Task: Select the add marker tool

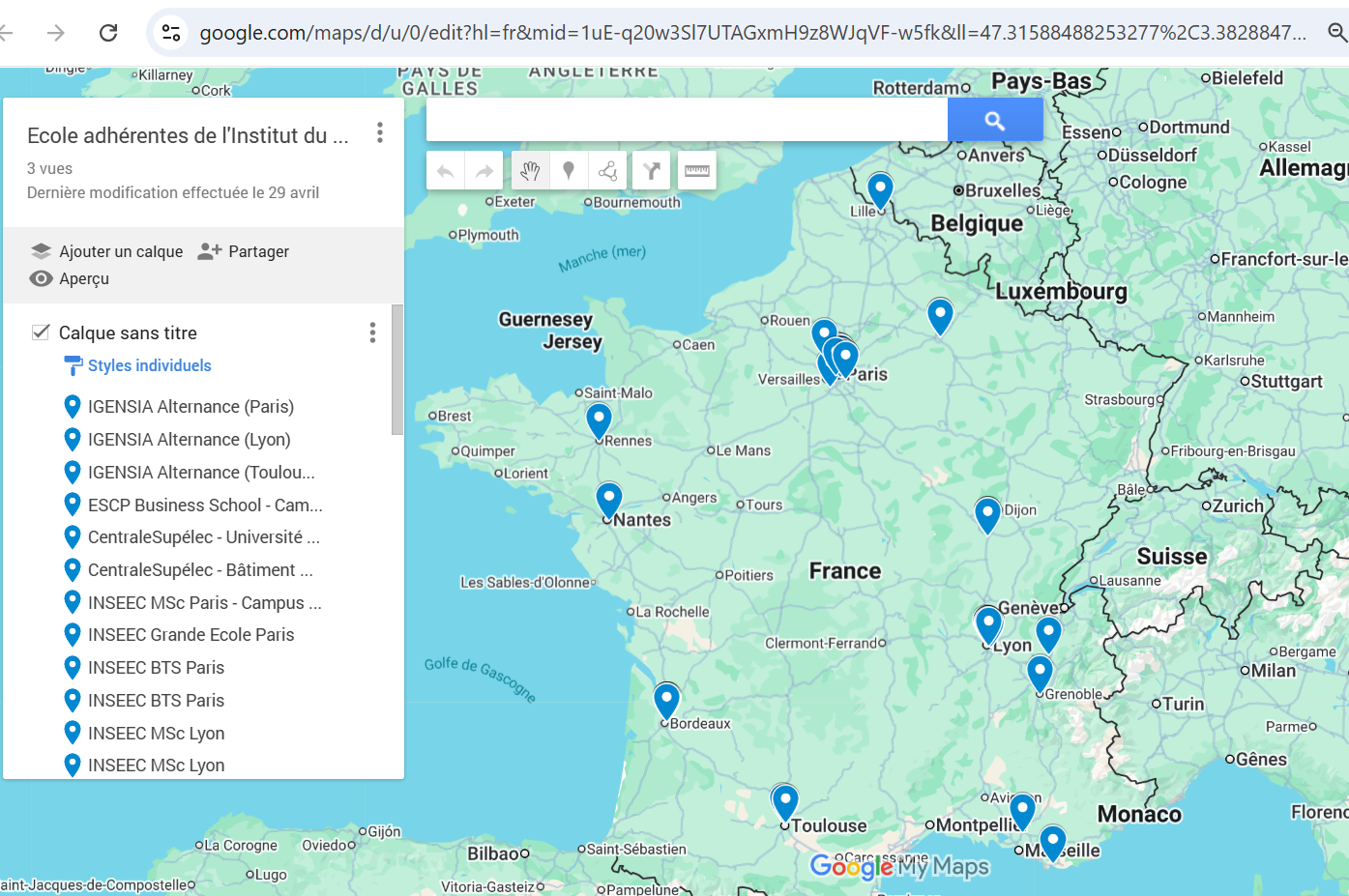Action: pyautogui.click(x=569, y=171)
